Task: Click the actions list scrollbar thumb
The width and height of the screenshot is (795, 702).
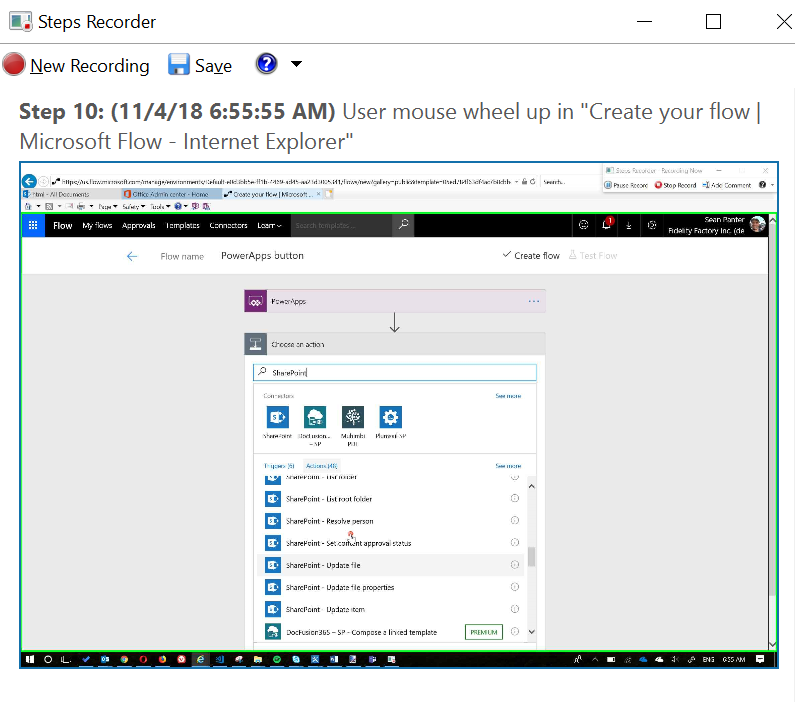Action: [x=532, y=556]
